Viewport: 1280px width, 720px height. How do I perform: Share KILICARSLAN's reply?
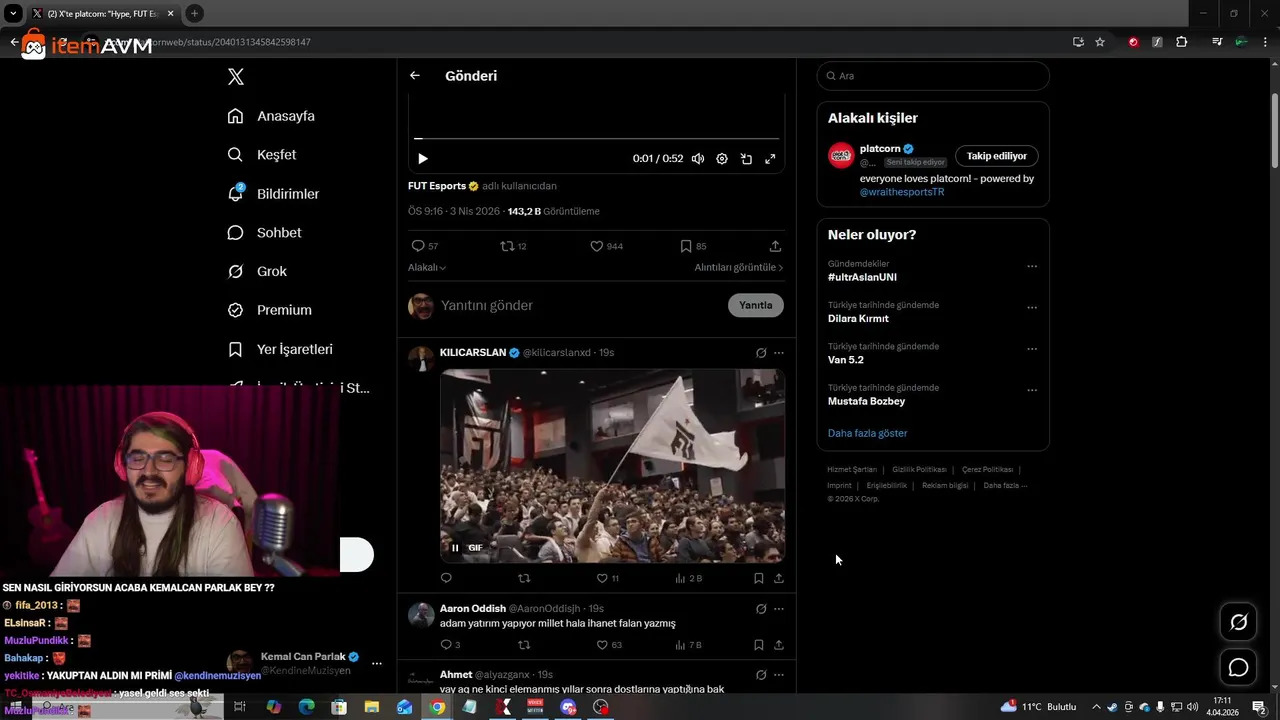click(779, 578)
